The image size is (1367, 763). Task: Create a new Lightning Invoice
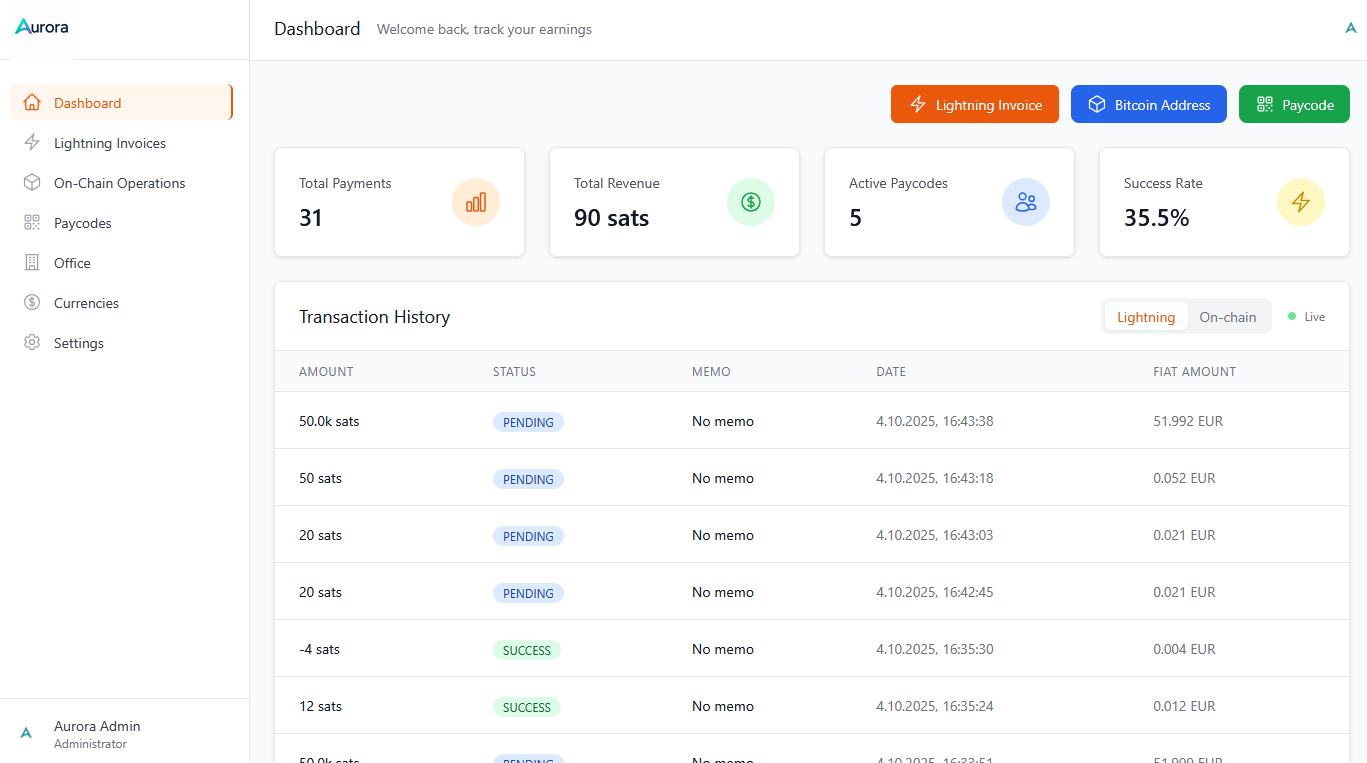pos(974,104)
